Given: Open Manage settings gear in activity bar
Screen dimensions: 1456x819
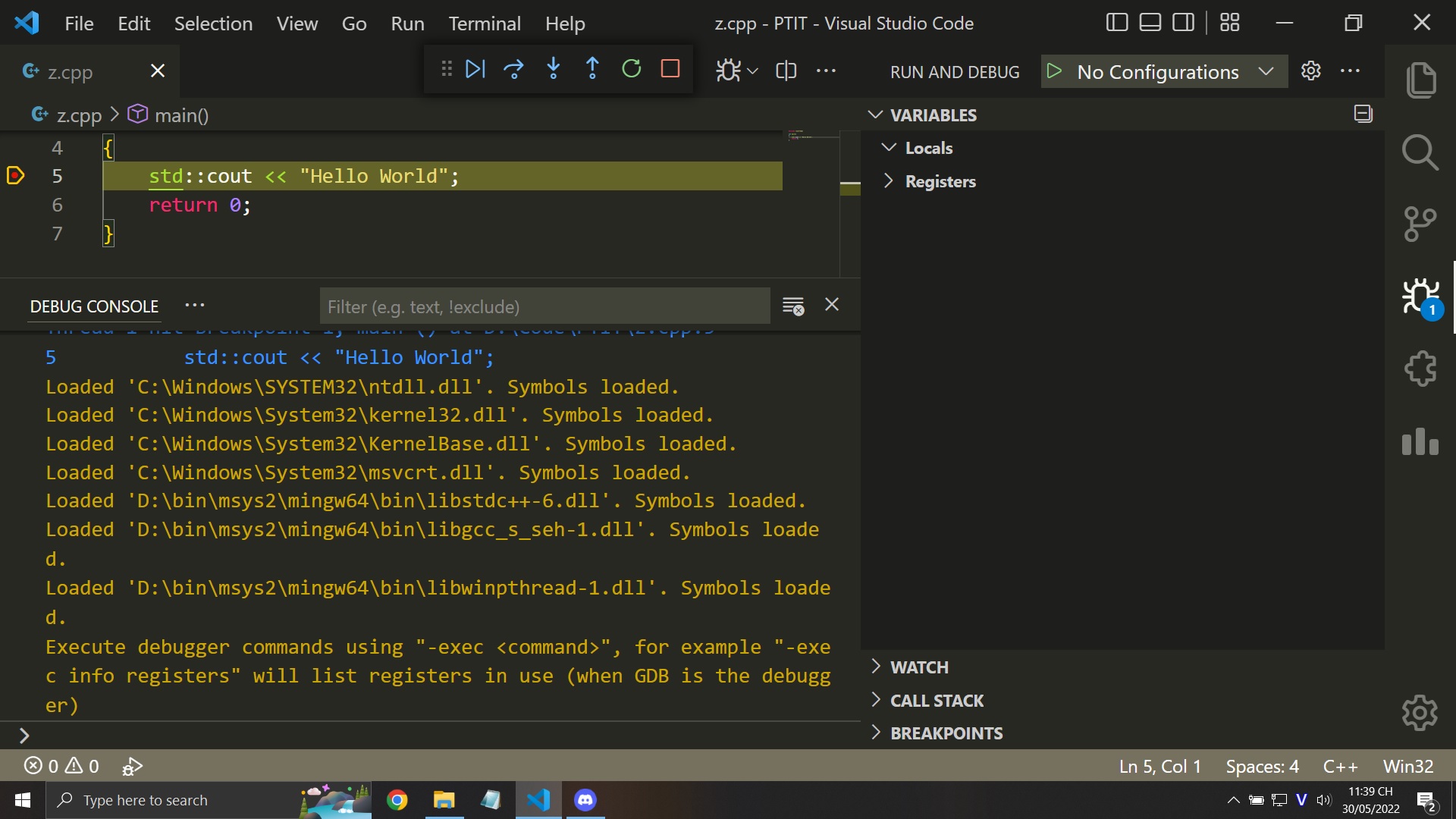Looking at the screenshot, I should coord(1420,713).
